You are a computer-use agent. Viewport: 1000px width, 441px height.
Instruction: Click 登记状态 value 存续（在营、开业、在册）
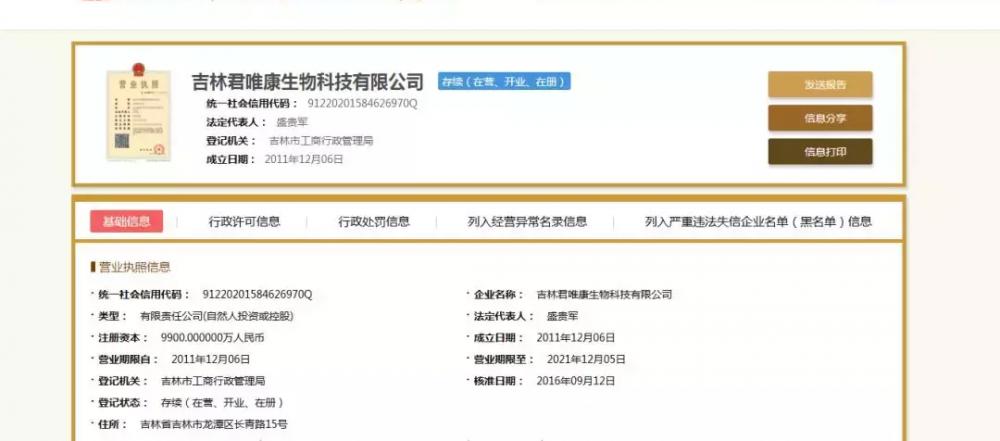pos(222,403)
